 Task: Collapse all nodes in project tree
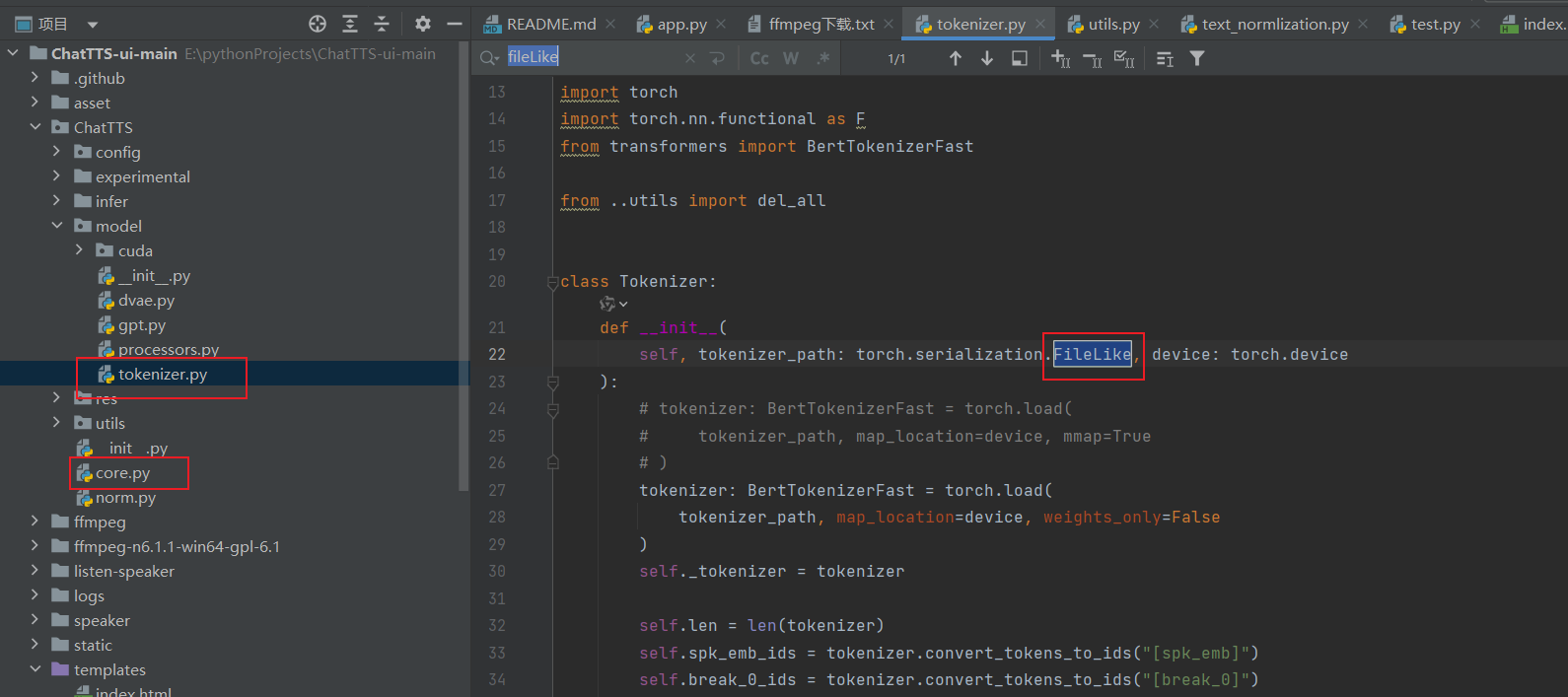(x=382, y=24)
